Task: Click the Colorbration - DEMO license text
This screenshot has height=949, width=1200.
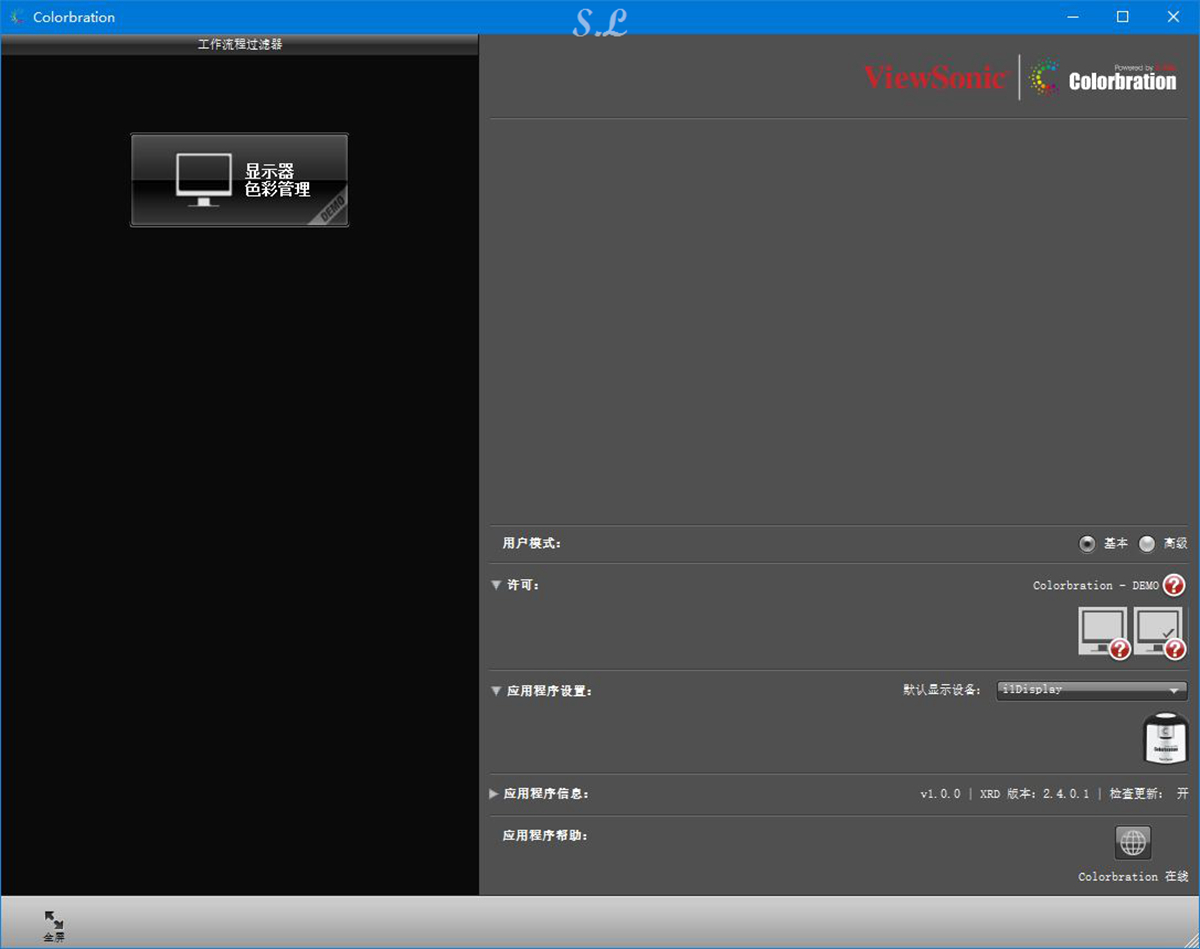Action: tap(1096, 586)
